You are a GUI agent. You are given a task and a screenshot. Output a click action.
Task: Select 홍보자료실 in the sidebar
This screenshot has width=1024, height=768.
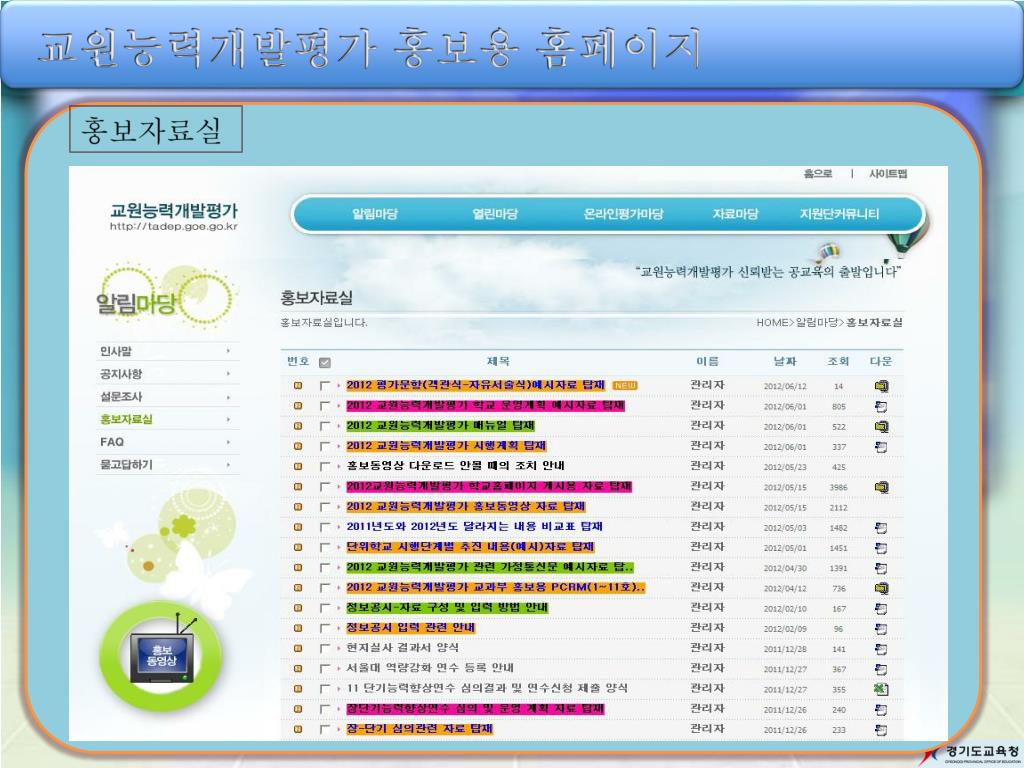[x=126, y=419]
